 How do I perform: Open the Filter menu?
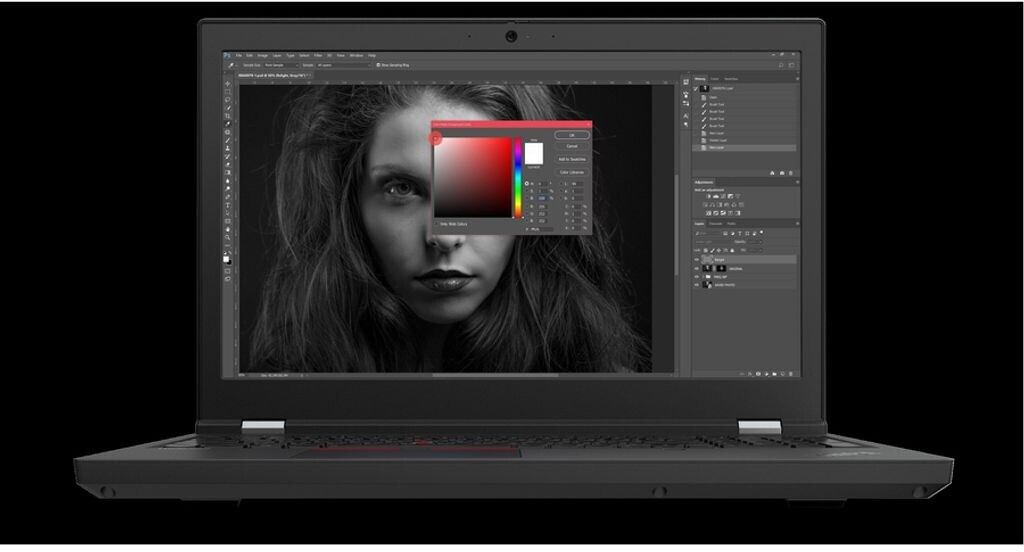coord(317,55)
